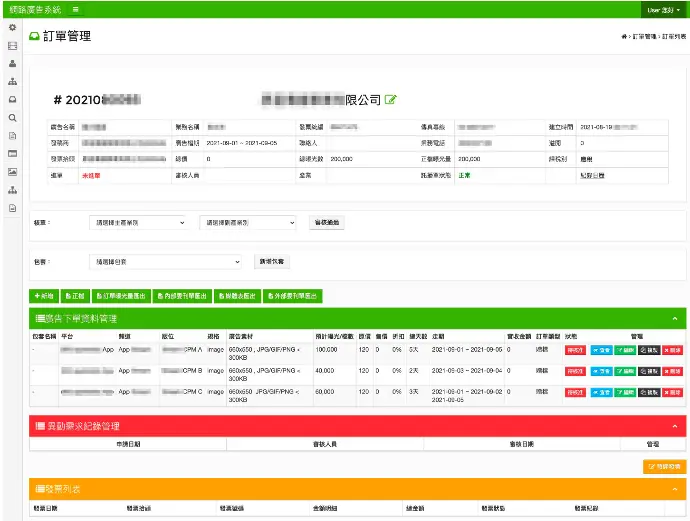
Task: Click the green 新增 button
Action: pyautogui.click(x=44, y=296)
